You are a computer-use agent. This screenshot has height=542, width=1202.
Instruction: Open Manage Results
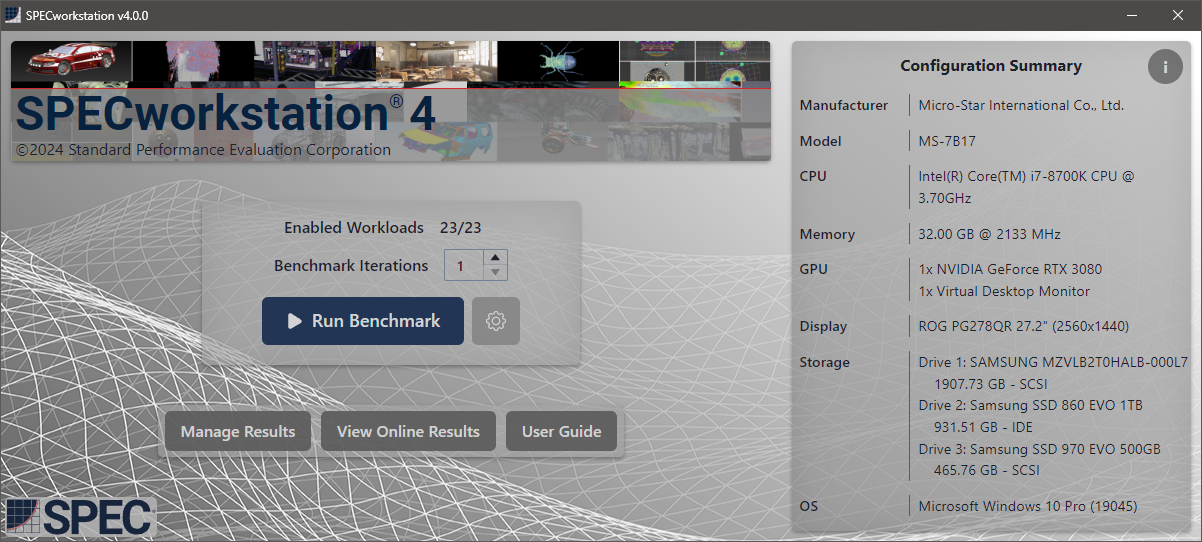coord(238,432)
